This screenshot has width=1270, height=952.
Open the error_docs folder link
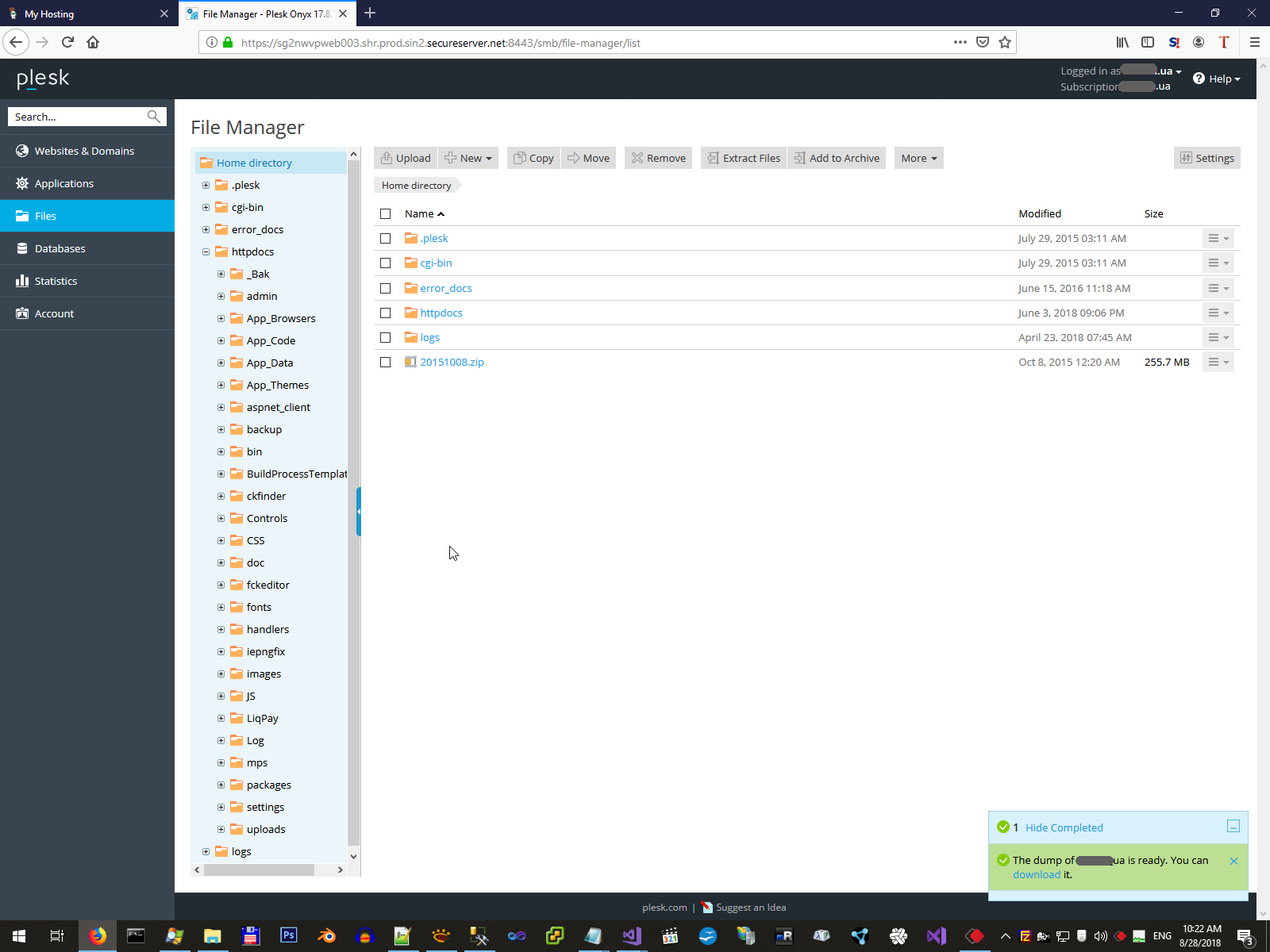[x=446, y=288]
